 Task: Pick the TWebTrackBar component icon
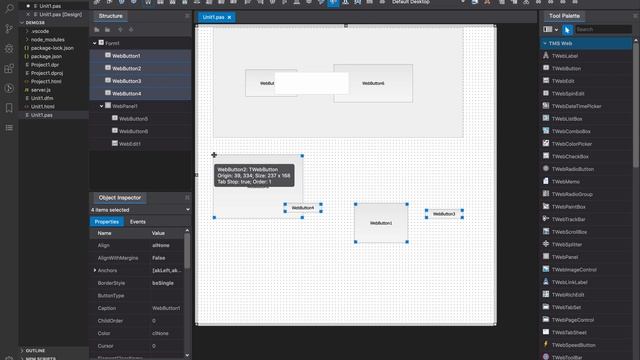tap(546, 219)
